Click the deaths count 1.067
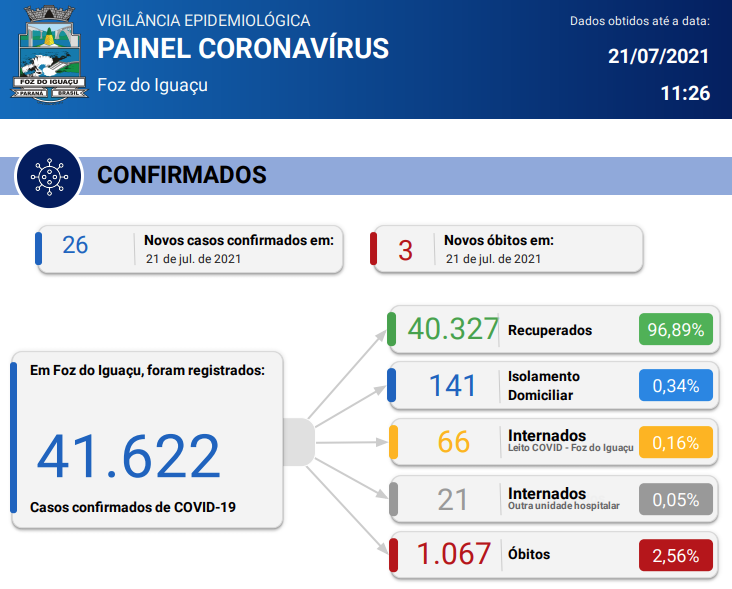The height and width of the screenshot is (589, 732). pyautogui.click(x=453, y=554)
